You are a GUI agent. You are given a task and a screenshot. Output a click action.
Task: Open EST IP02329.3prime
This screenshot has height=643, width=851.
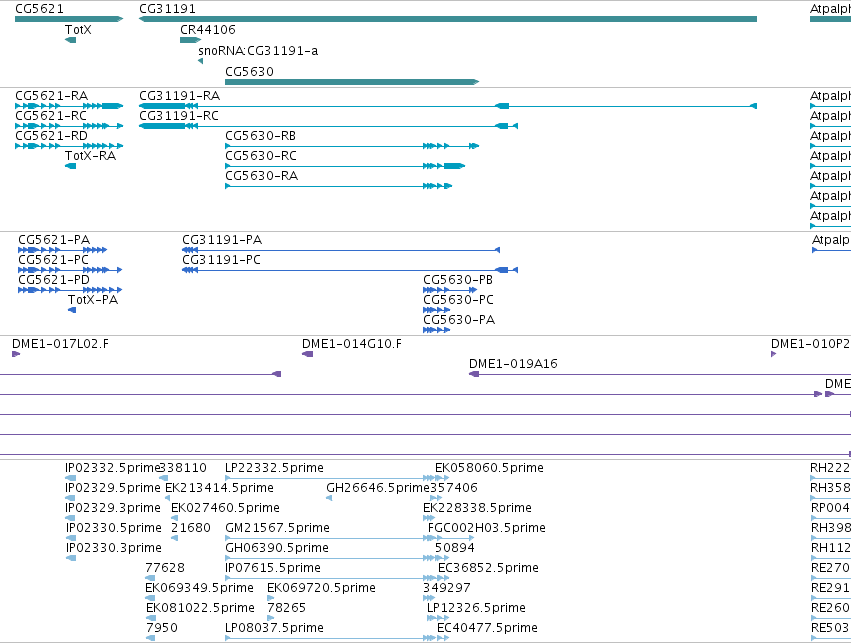pos(113,508)
